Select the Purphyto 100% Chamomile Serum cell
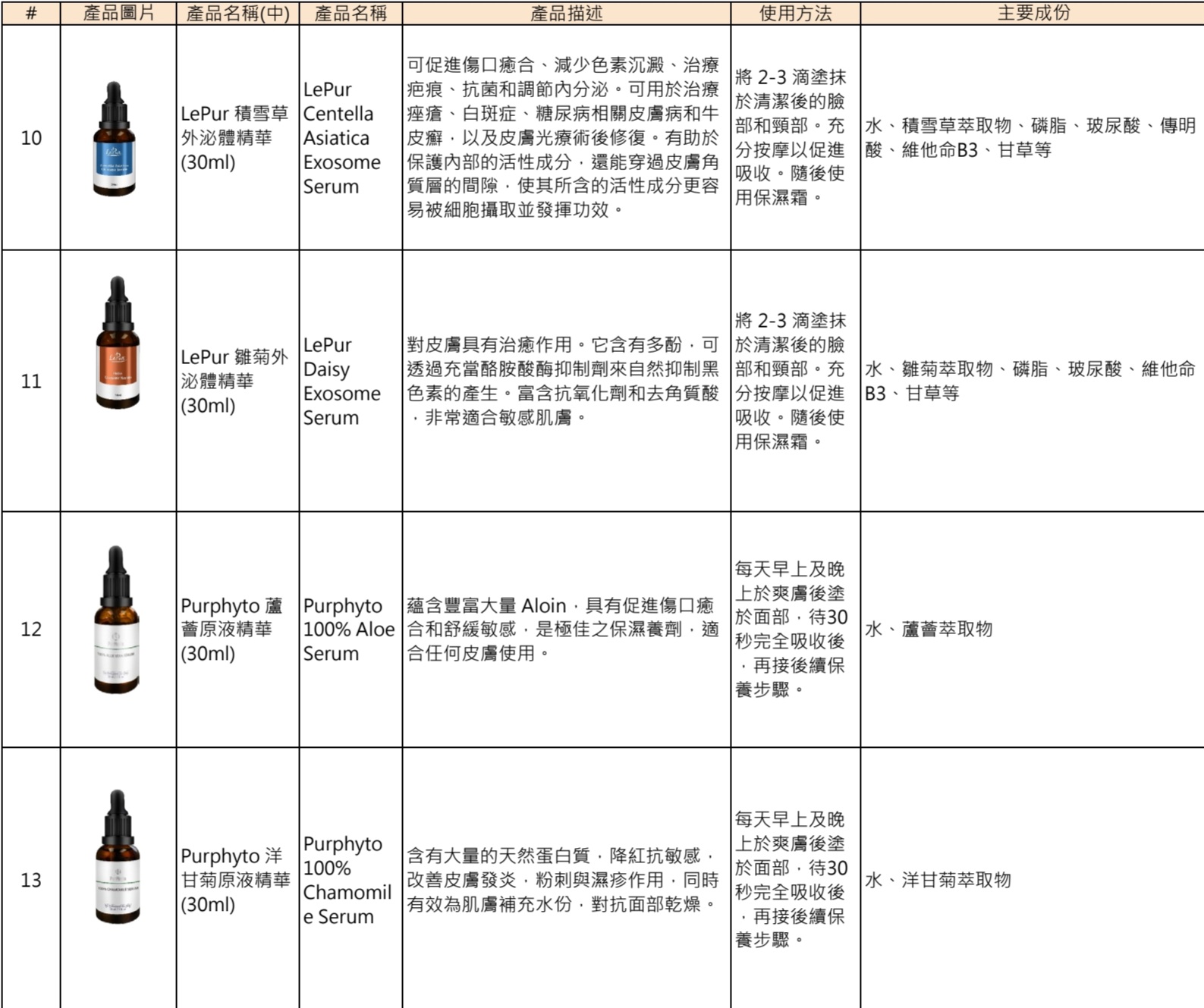Viewport: 1204px width, 1008px height. coord(351,878)
